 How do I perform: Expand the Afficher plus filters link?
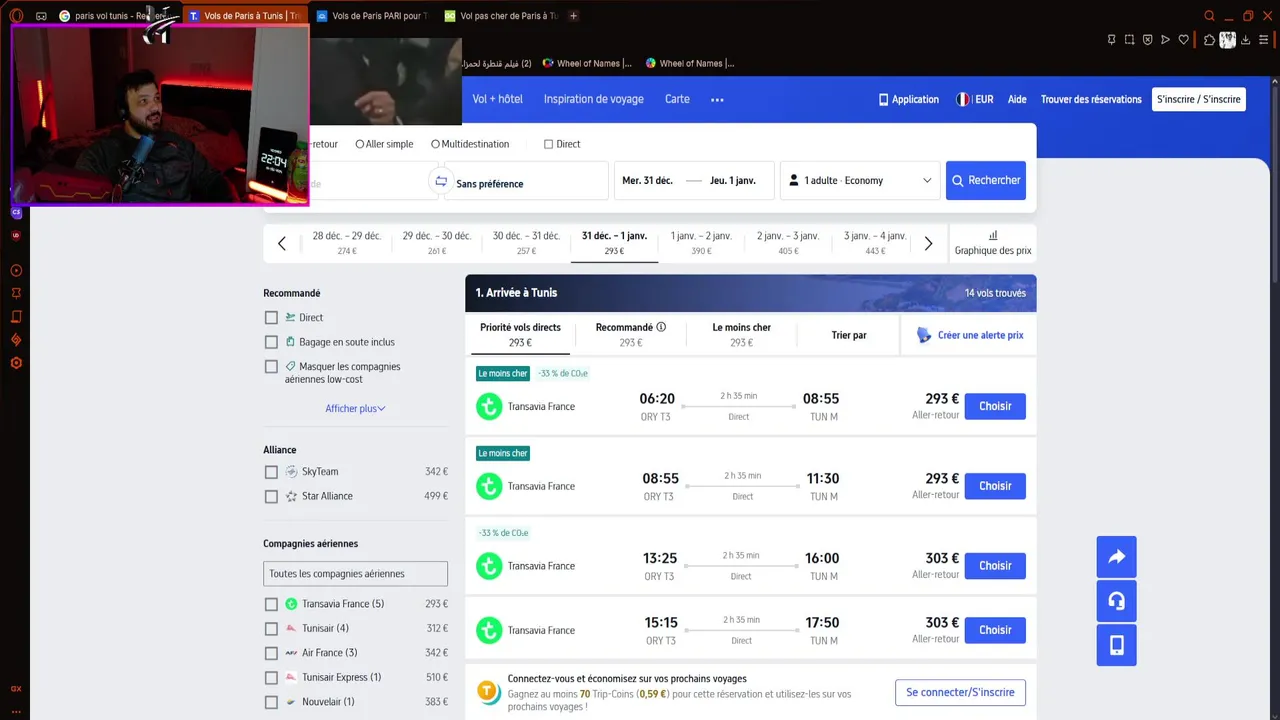click(355, 408)
